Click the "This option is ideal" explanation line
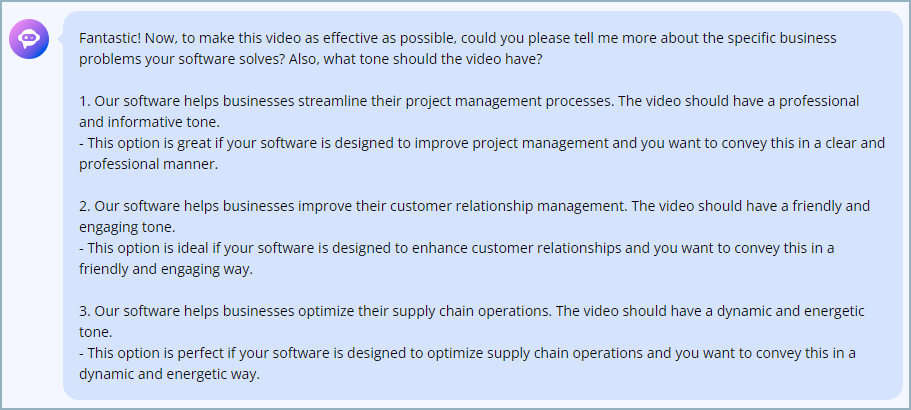Image resolution: width=911 pixels, height=410 pixels. tap(457, 258)
